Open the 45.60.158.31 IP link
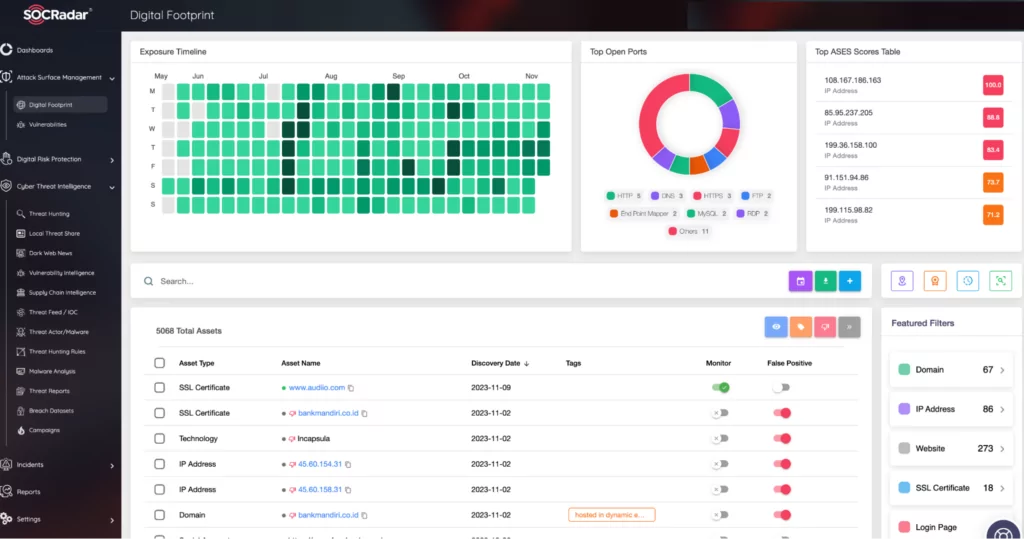Viewport: 1024px width, 539px height. pyautogui.click(x=320, y=489)
